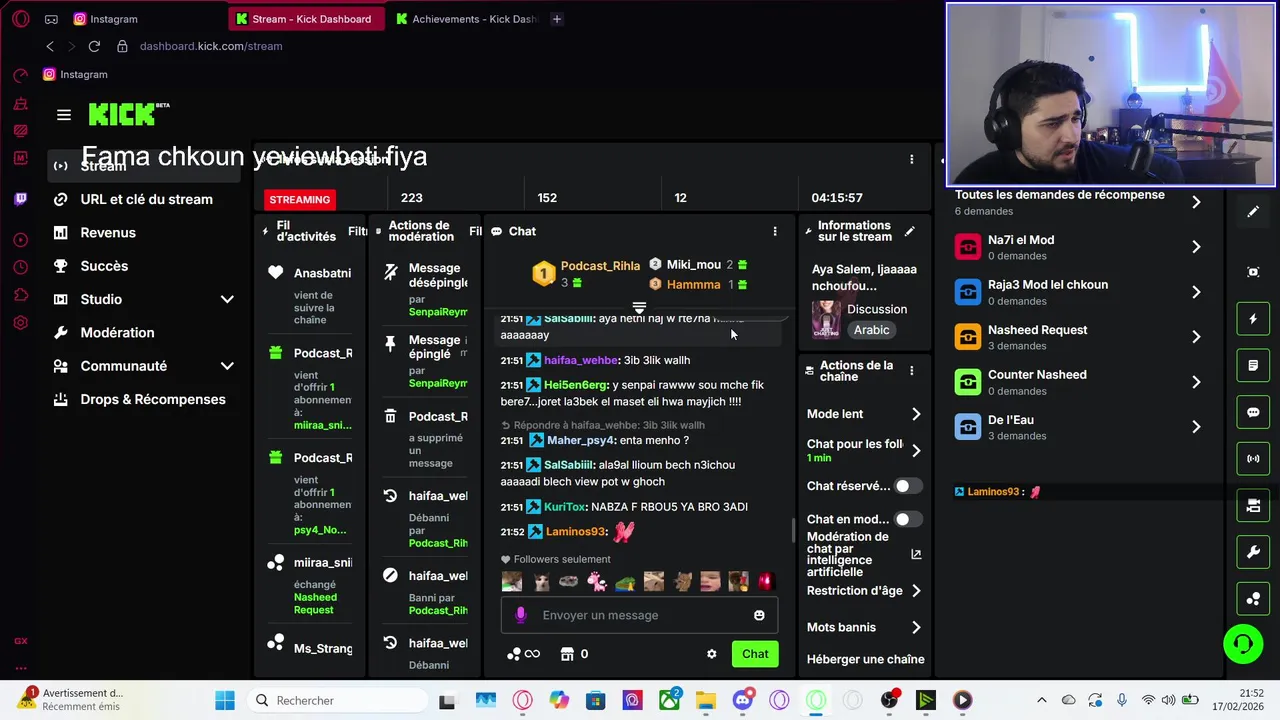The image size is (1280, 720).
Task: Open Nasheed Request reward requests
Action: click(x=1080, y=337)
